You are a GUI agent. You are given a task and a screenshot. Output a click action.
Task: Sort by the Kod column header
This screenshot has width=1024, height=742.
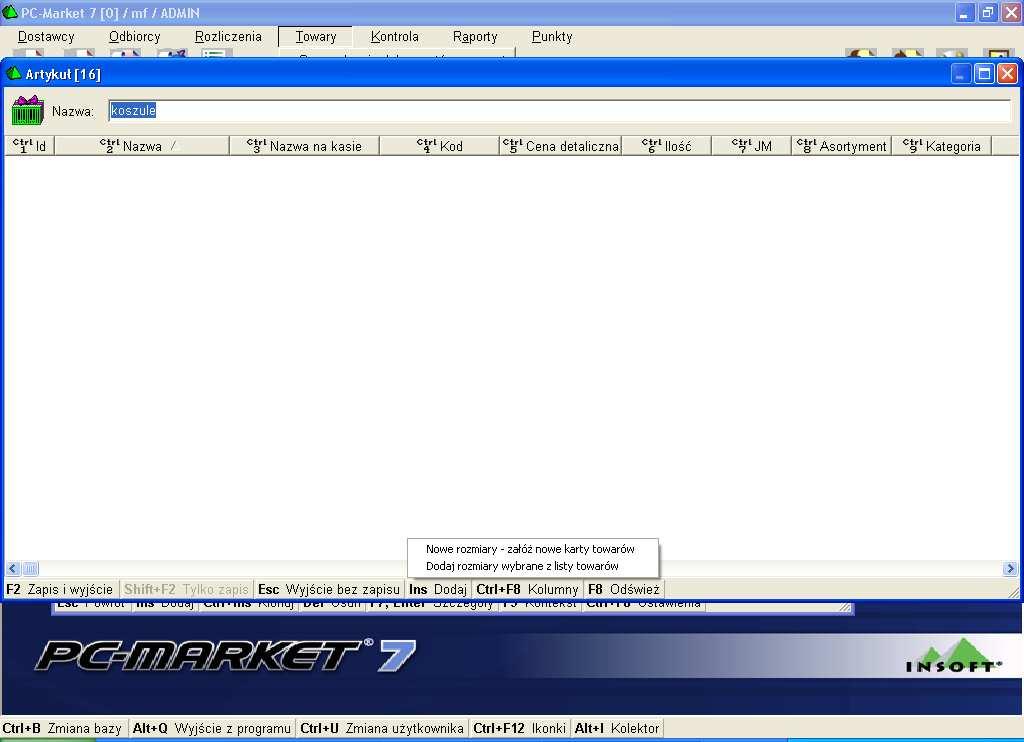pos(440,146)
